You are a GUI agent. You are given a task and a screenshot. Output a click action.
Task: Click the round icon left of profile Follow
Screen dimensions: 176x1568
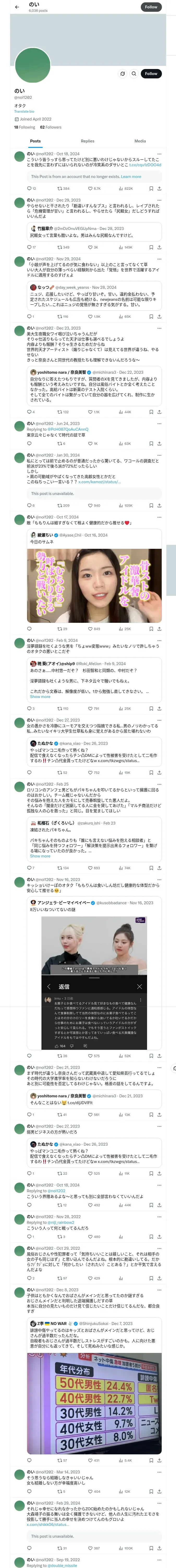coord(122,74)
